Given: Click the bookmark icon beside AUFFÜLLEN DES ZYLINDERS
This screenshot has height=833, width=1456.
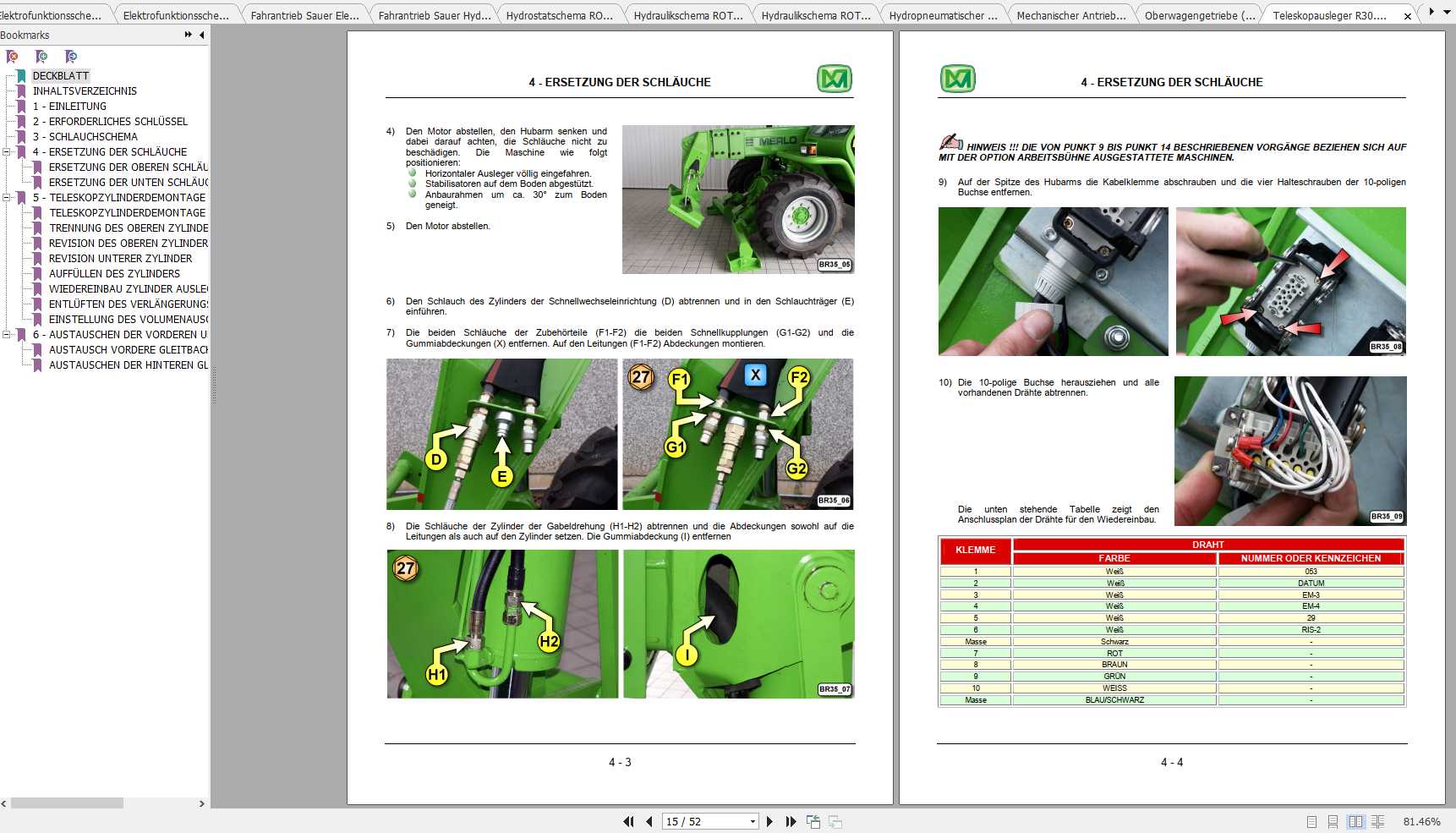Looking at the screenshot, I should click(37, 274).
